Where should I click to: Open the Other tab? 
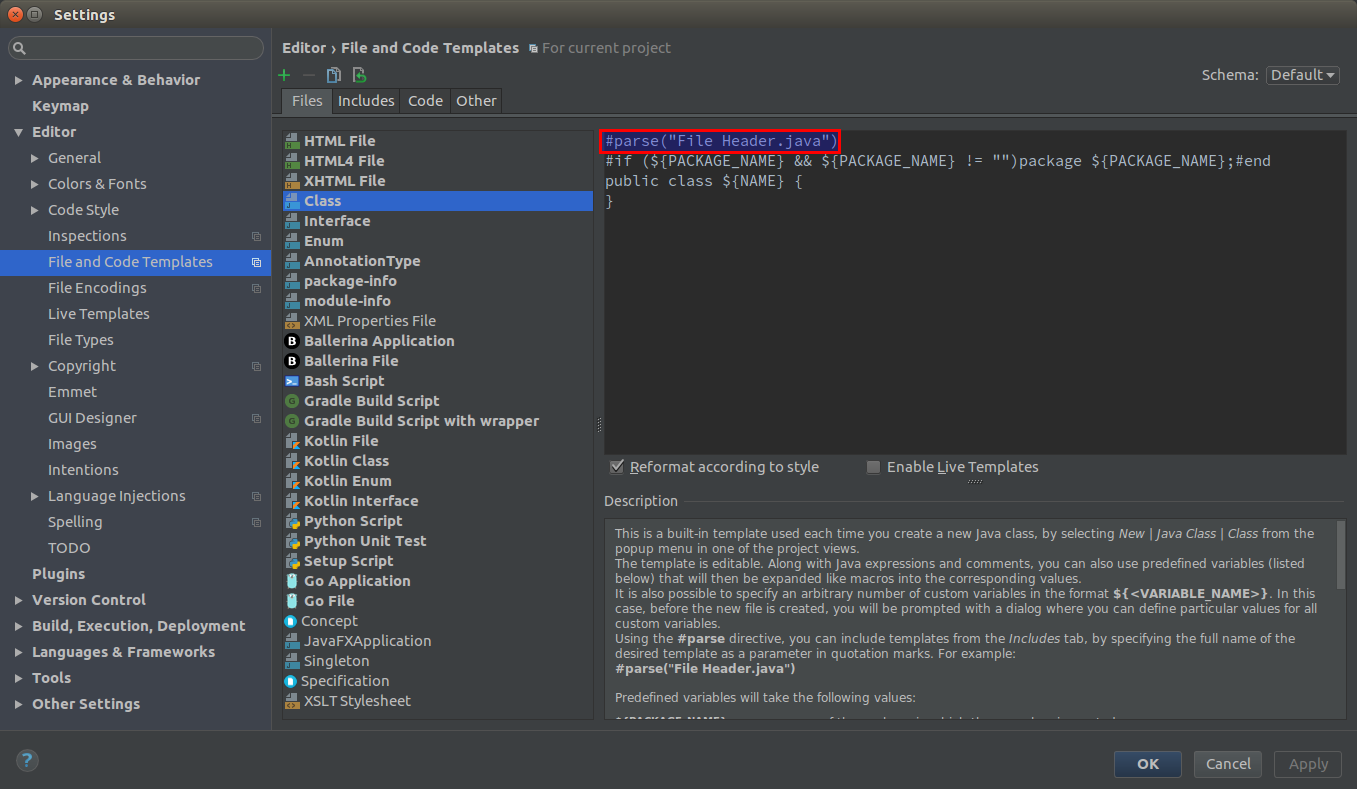476,100
